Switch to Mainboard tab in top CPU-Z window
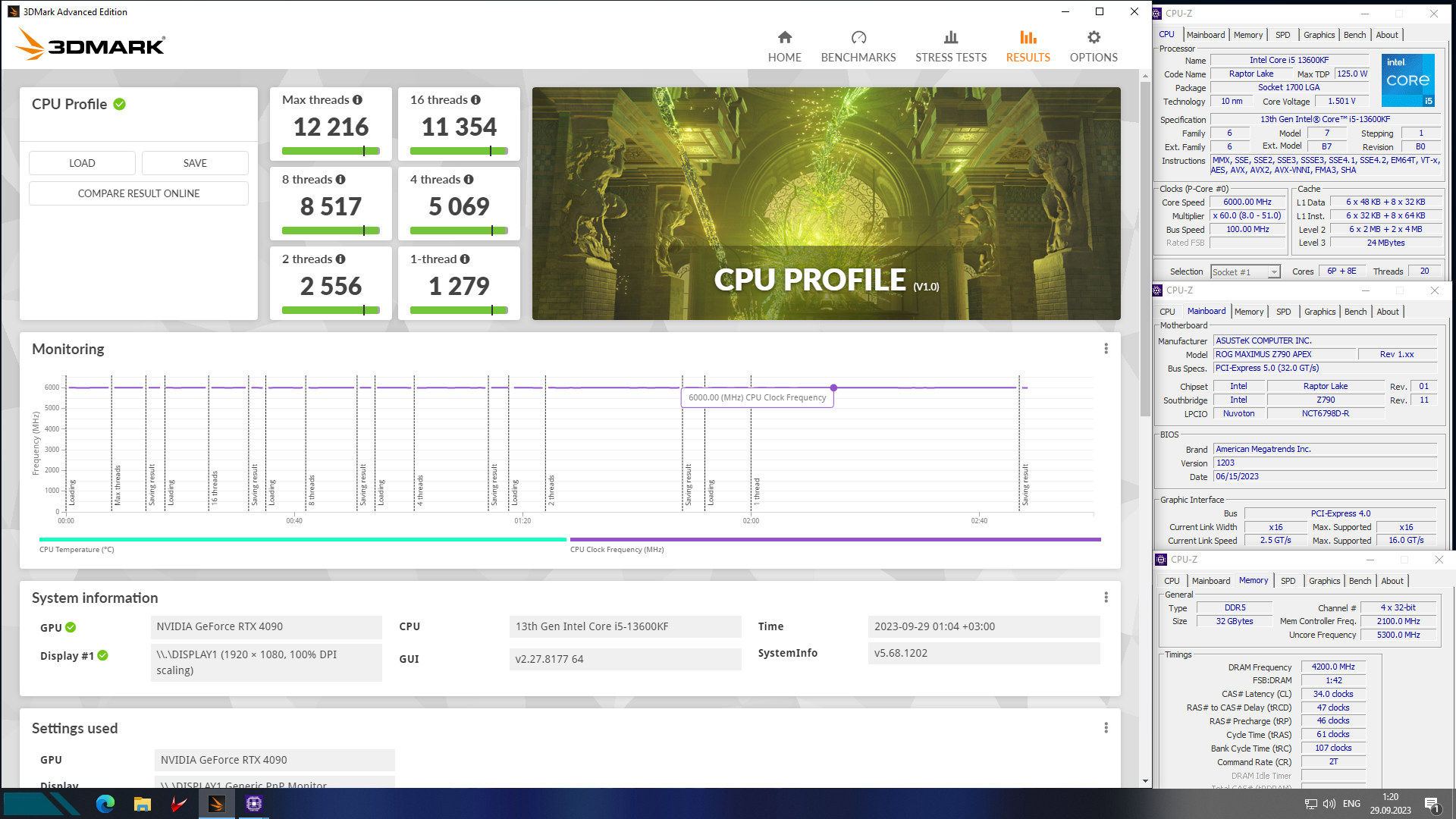This screenshot has height=819, width=1456. point(1206,35)
